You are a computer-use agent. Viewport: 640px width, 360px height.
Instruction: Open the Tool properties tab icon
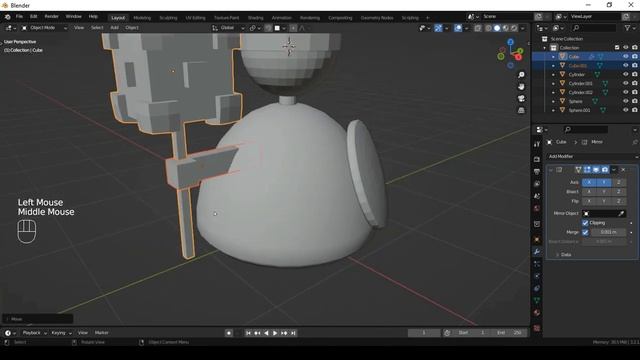tap(537, 144)
